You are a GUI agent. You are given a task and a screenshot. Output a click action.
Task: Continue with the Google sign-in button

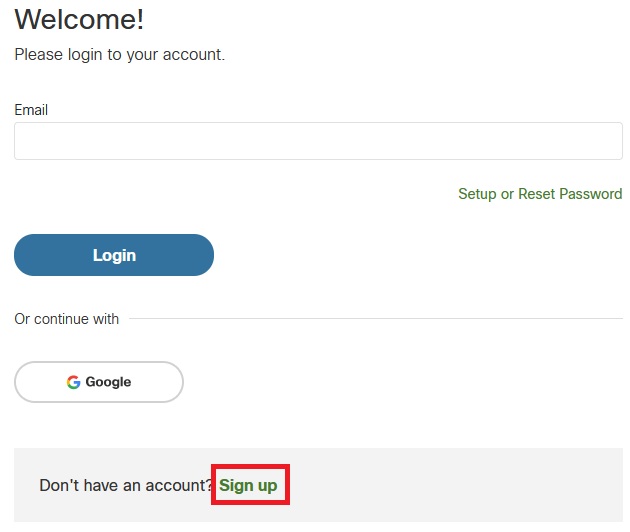[99, 382]
